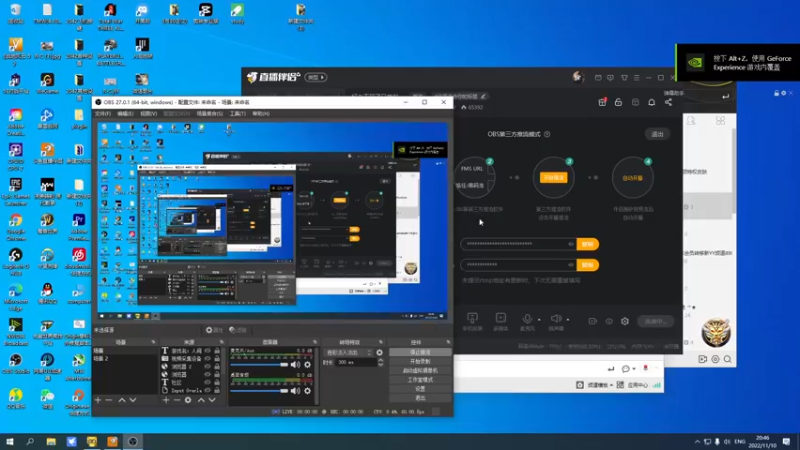
Task: Undock the Scene Transitions panel header icon
Action: [x=381, y=342]
